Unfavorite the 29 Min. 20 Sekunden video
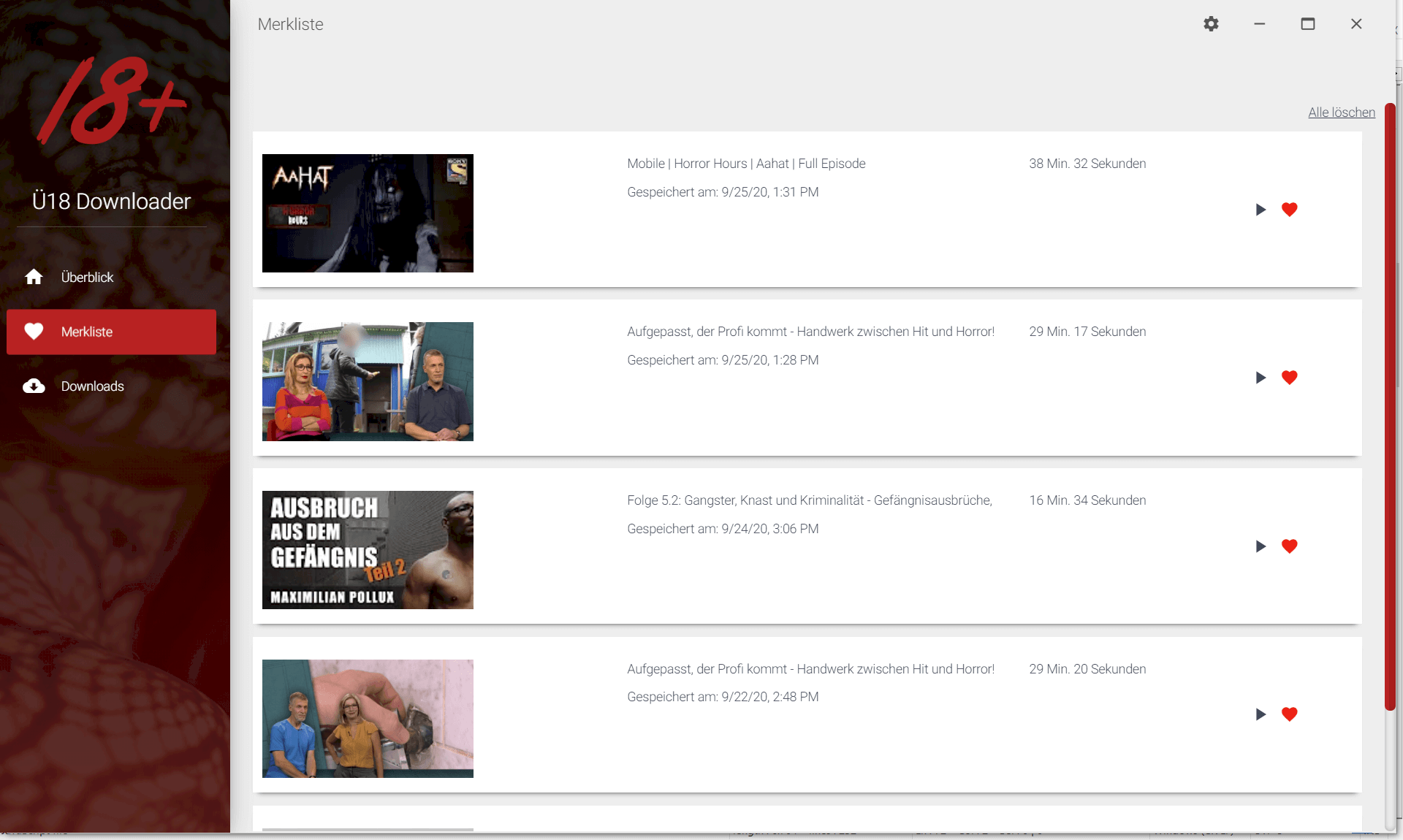This screenshot has height=840, width=1403. point(1289,714)
